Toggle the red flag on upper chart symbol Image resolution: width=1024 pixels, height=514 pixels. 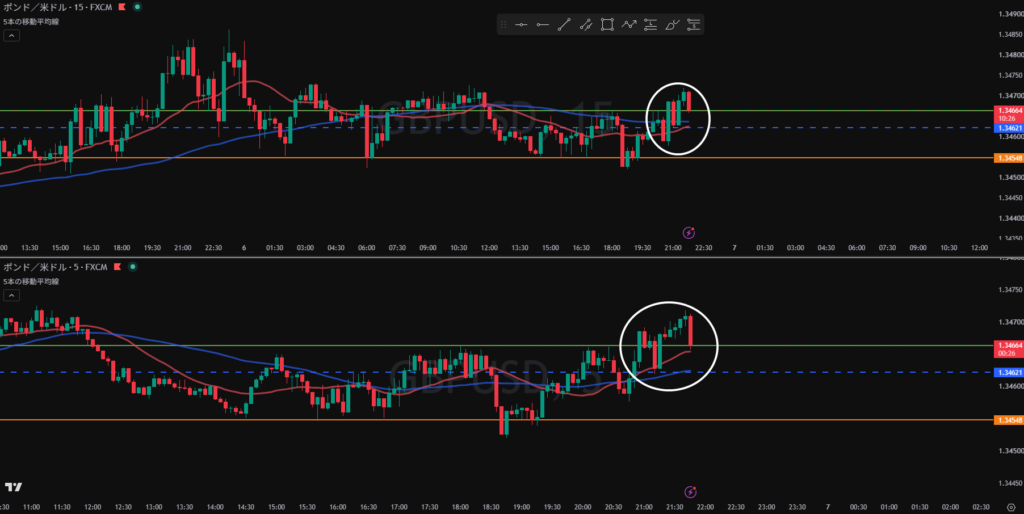[121, 7]
